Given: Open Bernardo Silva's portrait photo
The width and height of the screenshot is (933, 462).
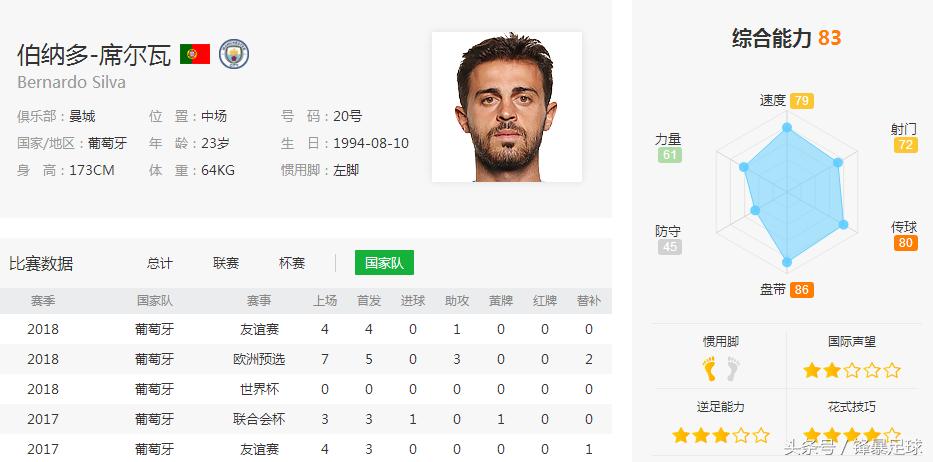Looking at the screenshot, I should tap(506, 107).
